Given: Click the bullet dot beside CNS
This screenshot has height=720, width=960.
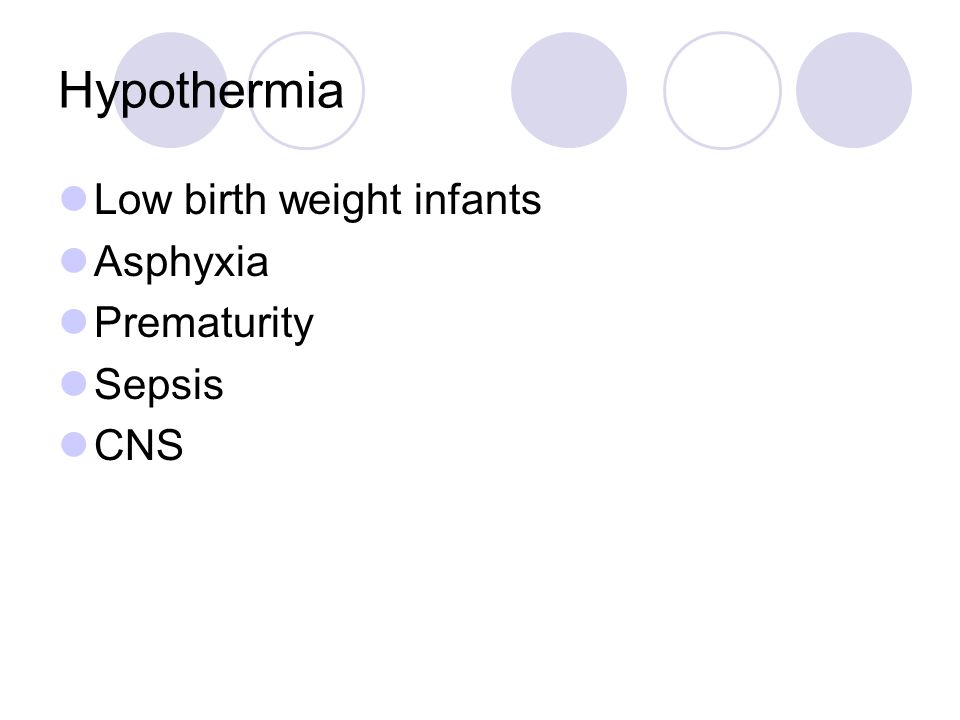Looking at the screenshot, I should tap(73, 444).
